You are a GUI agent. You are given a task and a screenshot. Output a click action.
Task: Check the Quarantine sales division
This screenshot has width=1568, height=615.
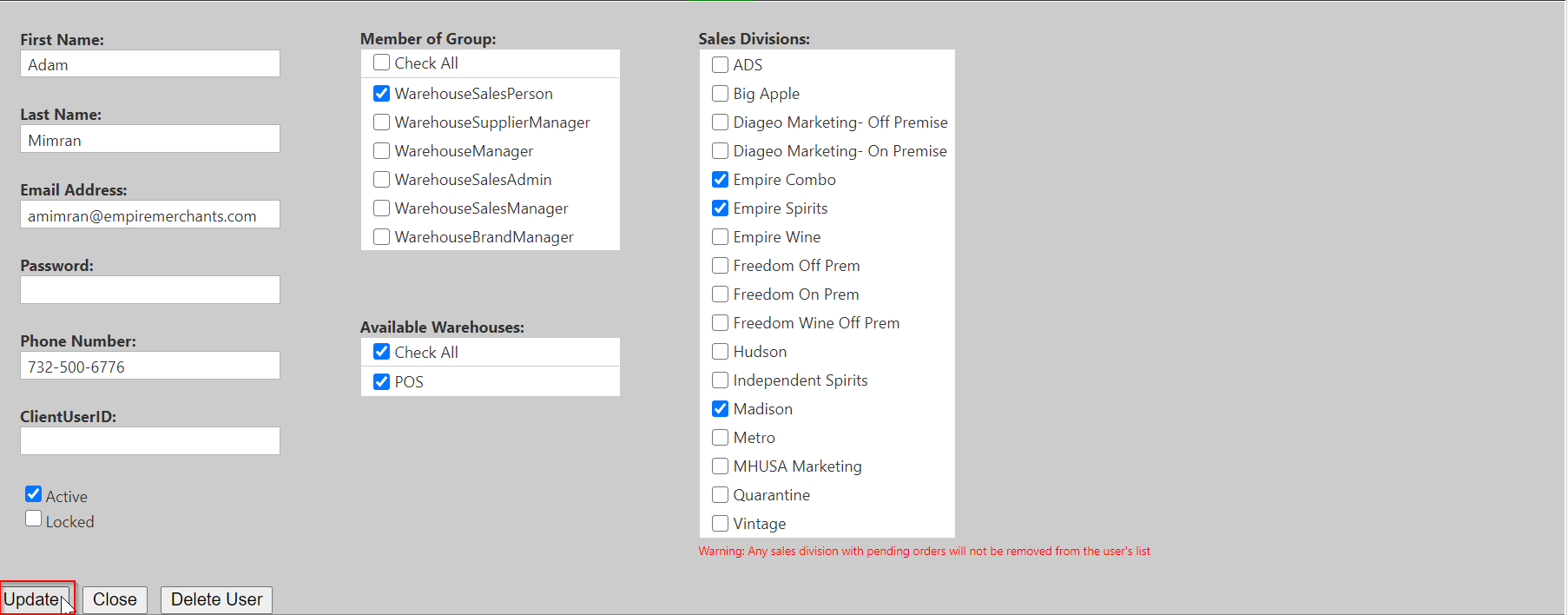click(x=720, y=494)
